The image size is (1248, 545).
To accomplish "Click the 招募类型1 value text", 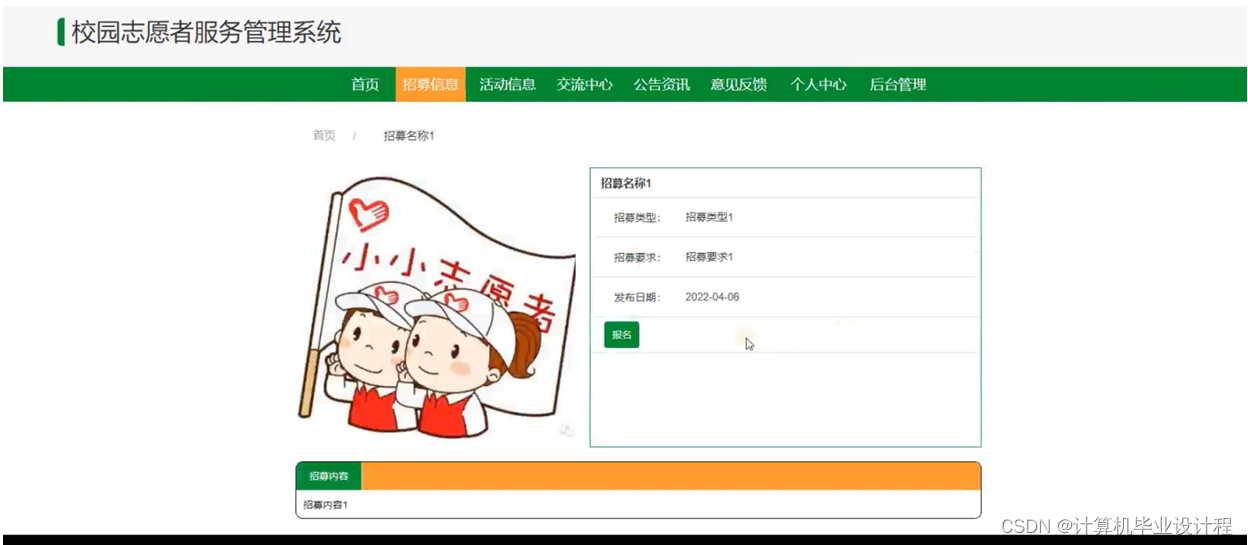I will pyautogui.click(x=709, y=217).
